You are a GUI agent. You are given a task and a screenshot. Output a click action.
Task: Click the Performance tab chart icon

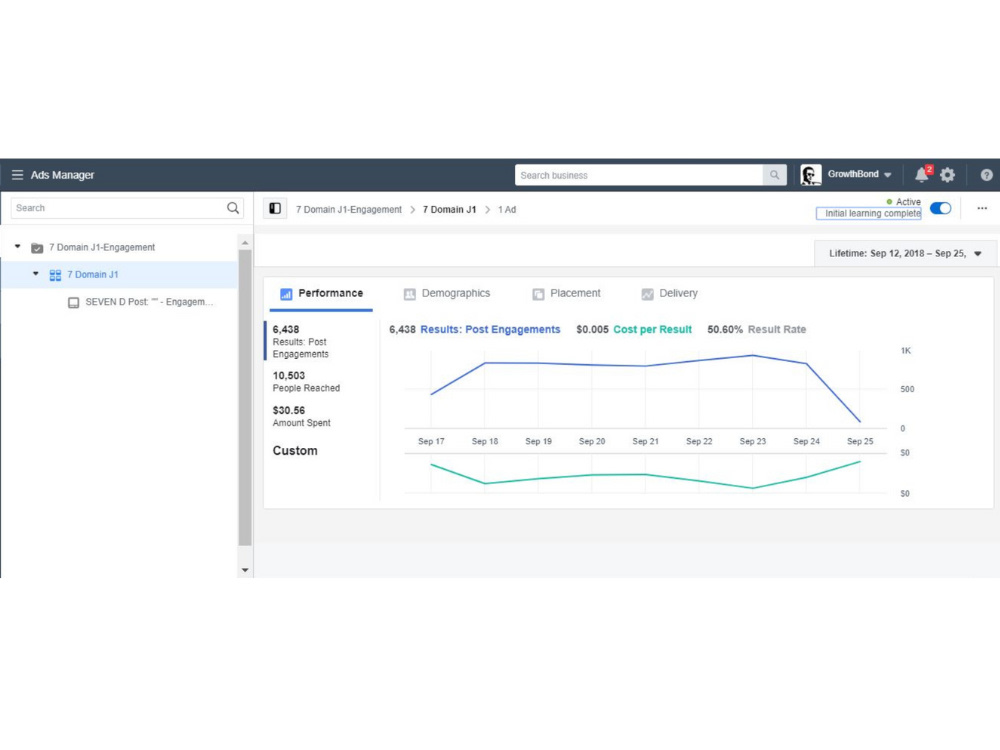(286, 294)
